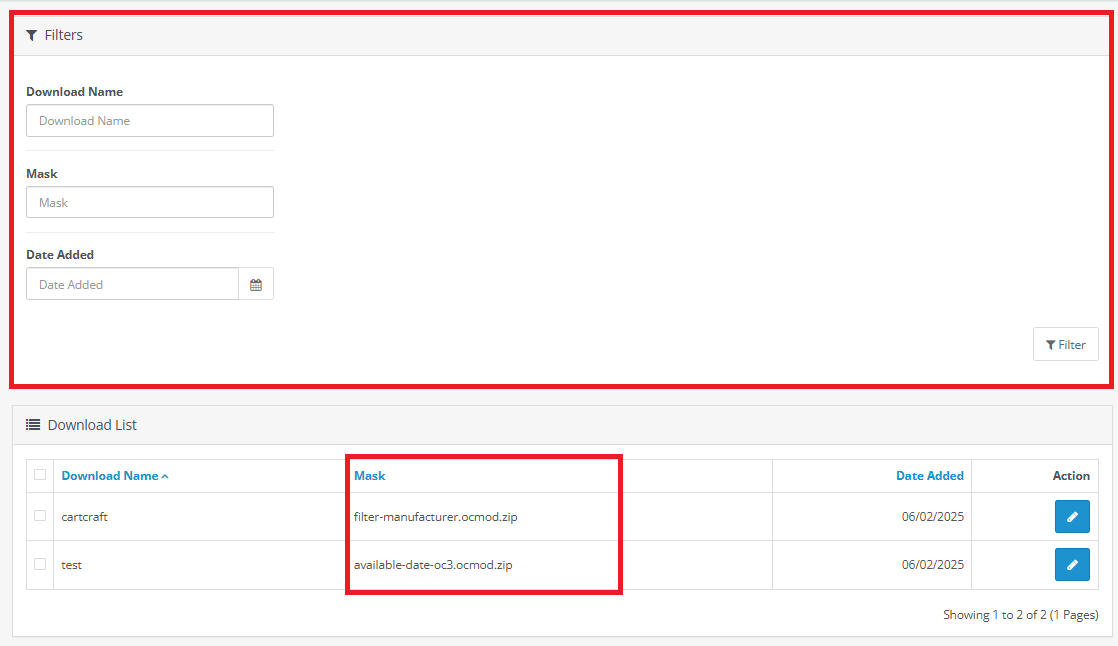Open the Date Added calendar picker
Image resolution: width=1118 pixels, height=646 pixels.
(x=256, y=284)
